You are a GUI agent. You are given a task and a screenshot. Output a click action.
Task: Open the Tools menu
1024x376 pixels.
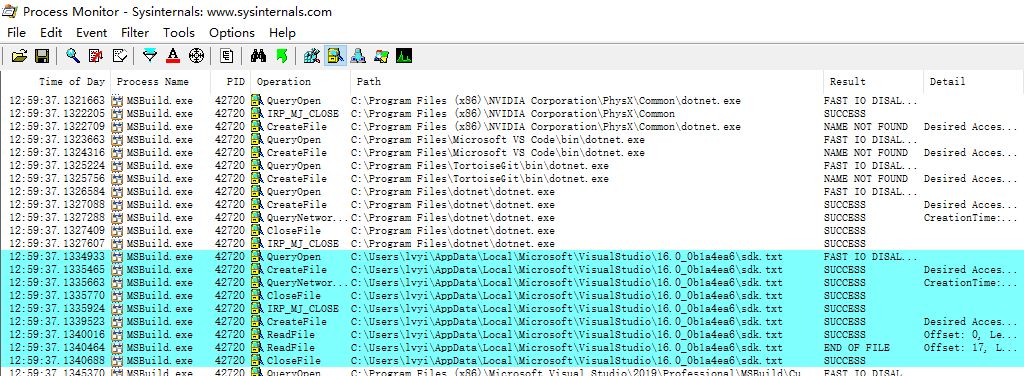coord(179,33)
